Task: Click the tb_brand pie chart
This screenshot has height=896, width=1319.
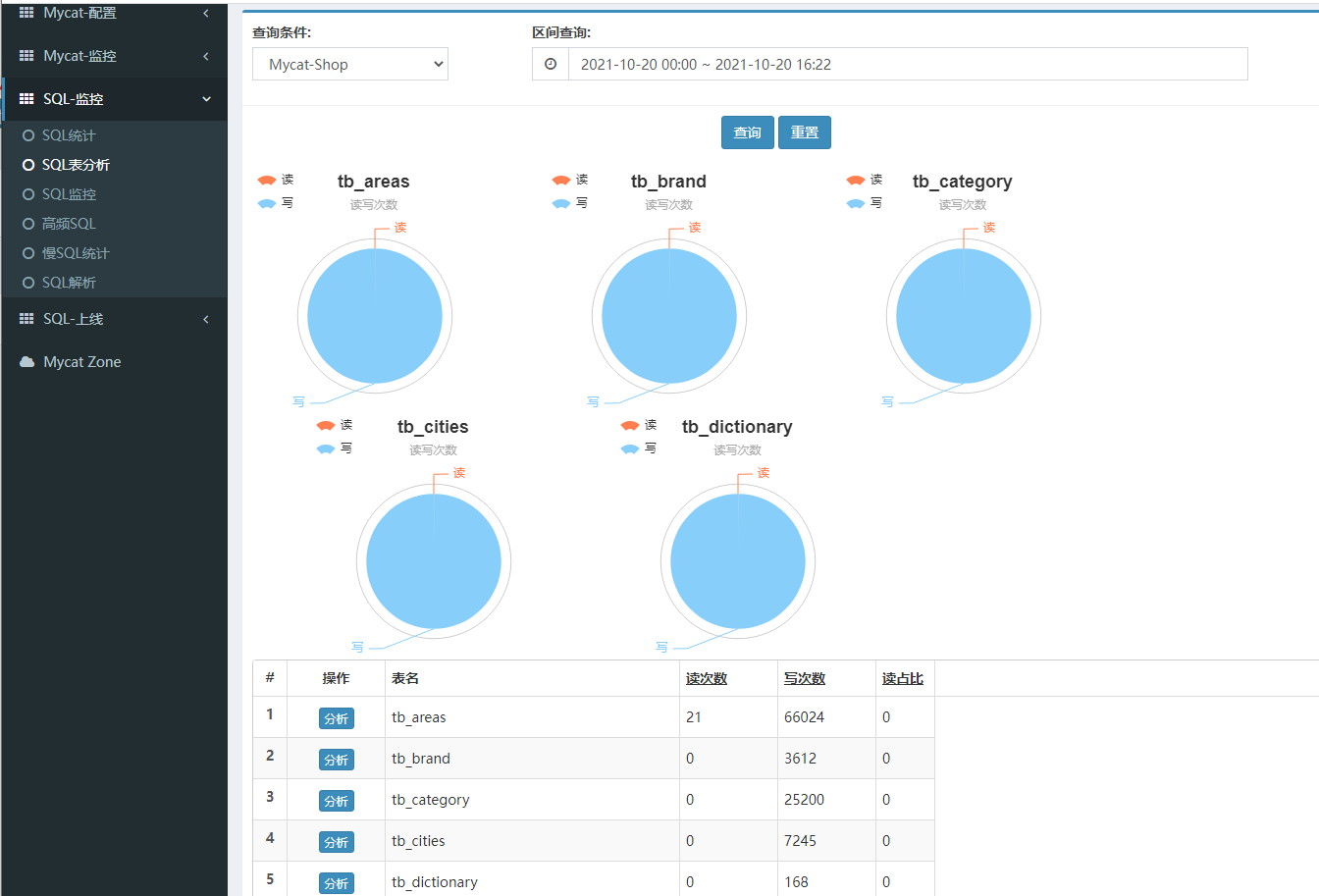Action: tap(669, 316)
